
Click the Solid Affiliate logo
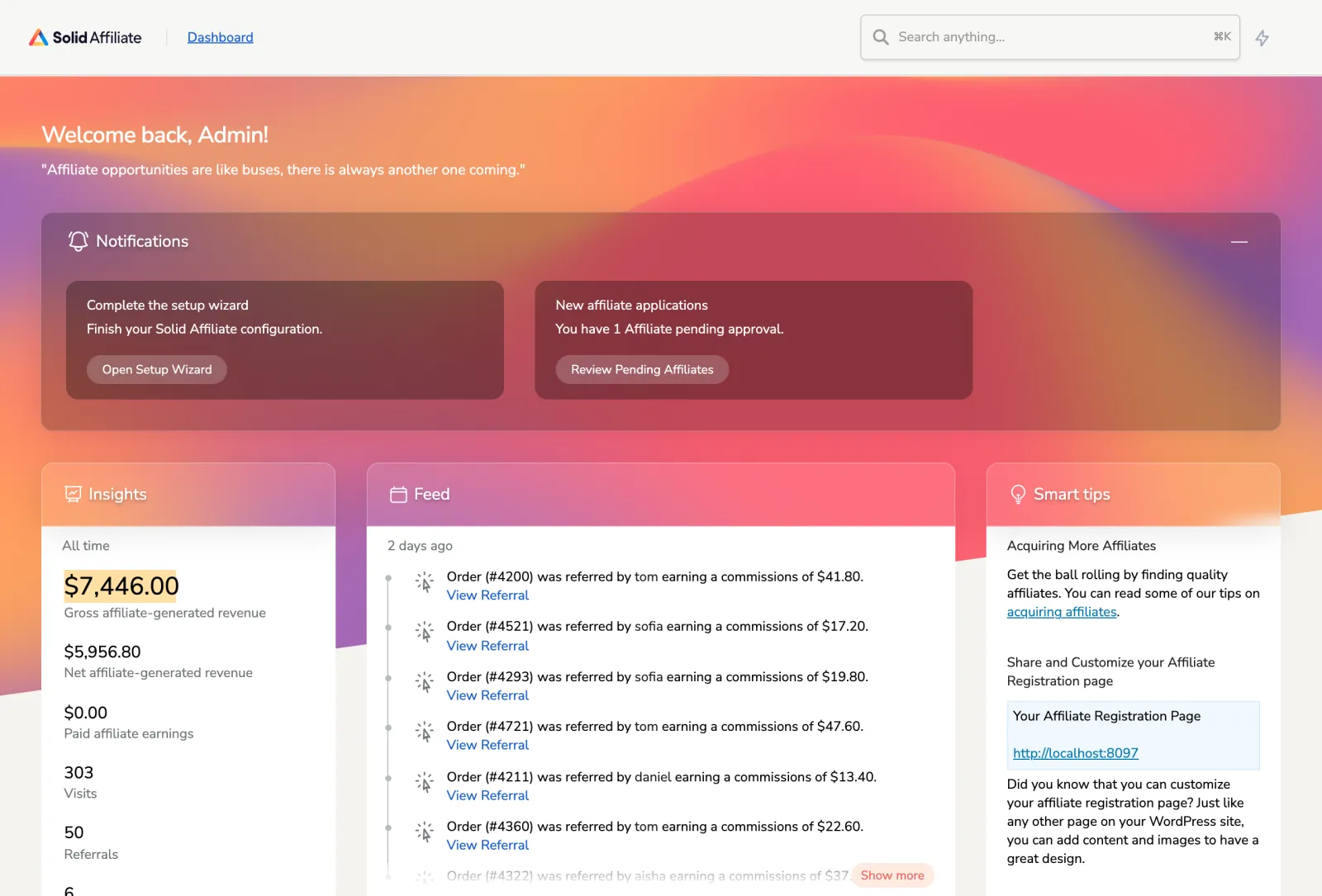85,37
